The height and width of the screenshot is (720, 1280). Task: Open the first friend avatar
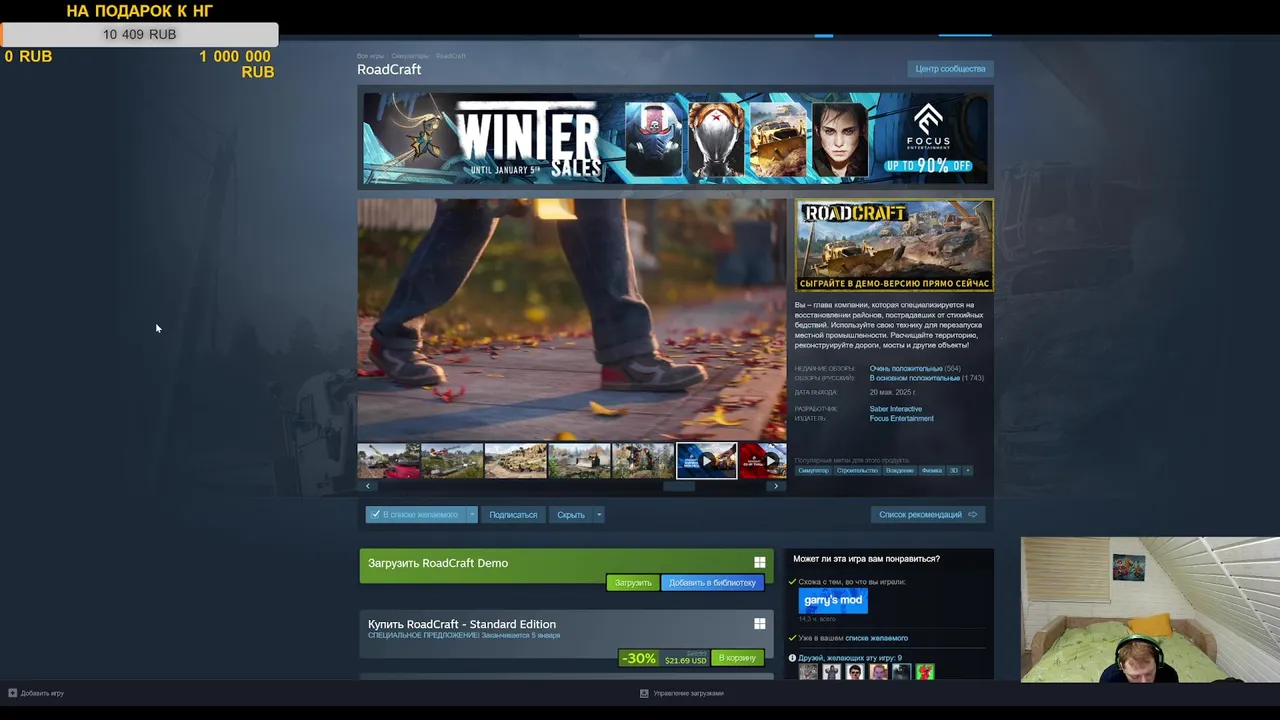tap(808, 672)
